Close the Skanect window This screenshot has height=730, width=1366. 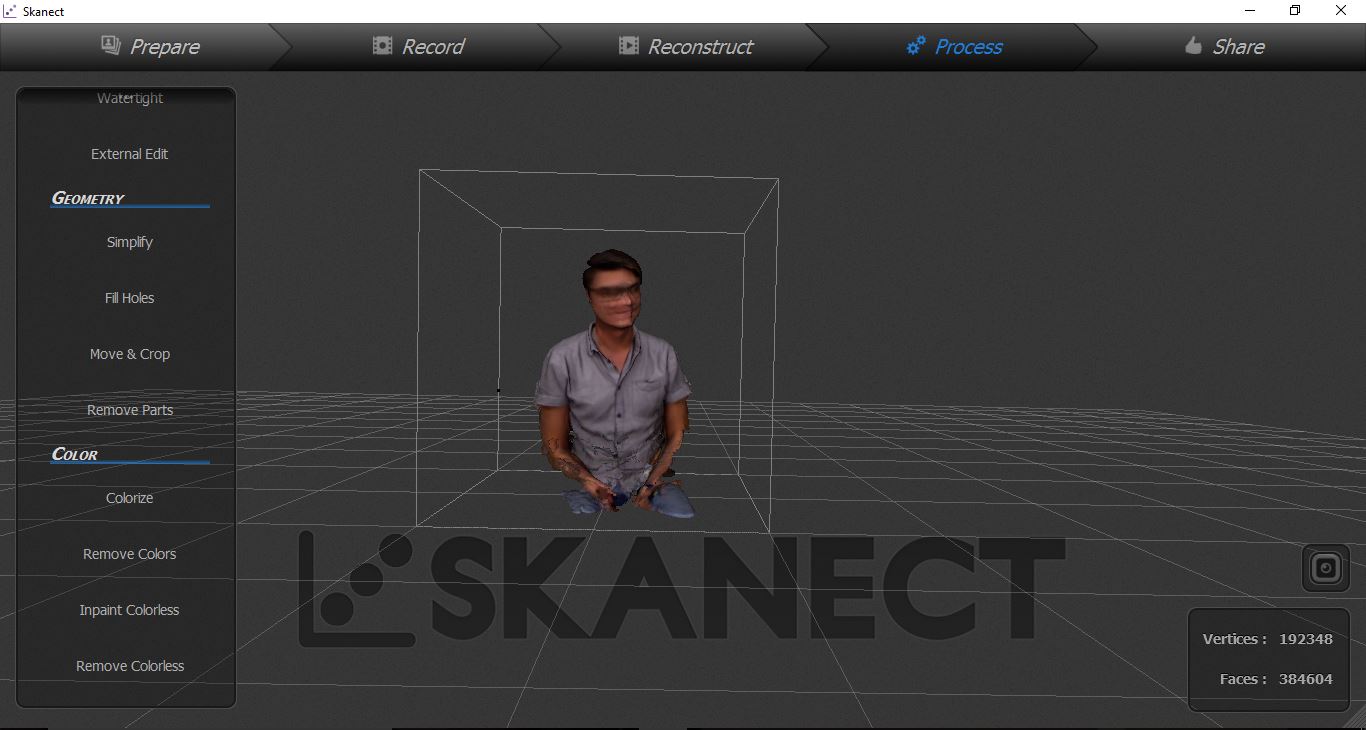(x=1342, y=11)
